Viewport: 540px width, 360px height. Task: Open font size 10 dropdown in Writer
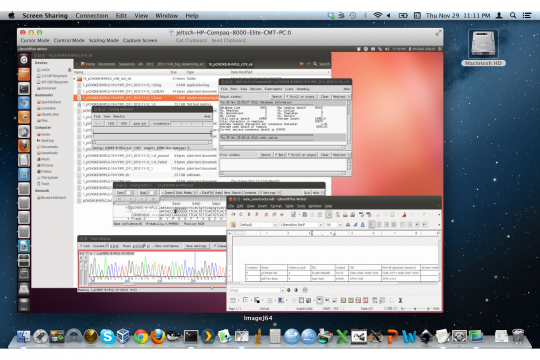click(x=340, y=225)
